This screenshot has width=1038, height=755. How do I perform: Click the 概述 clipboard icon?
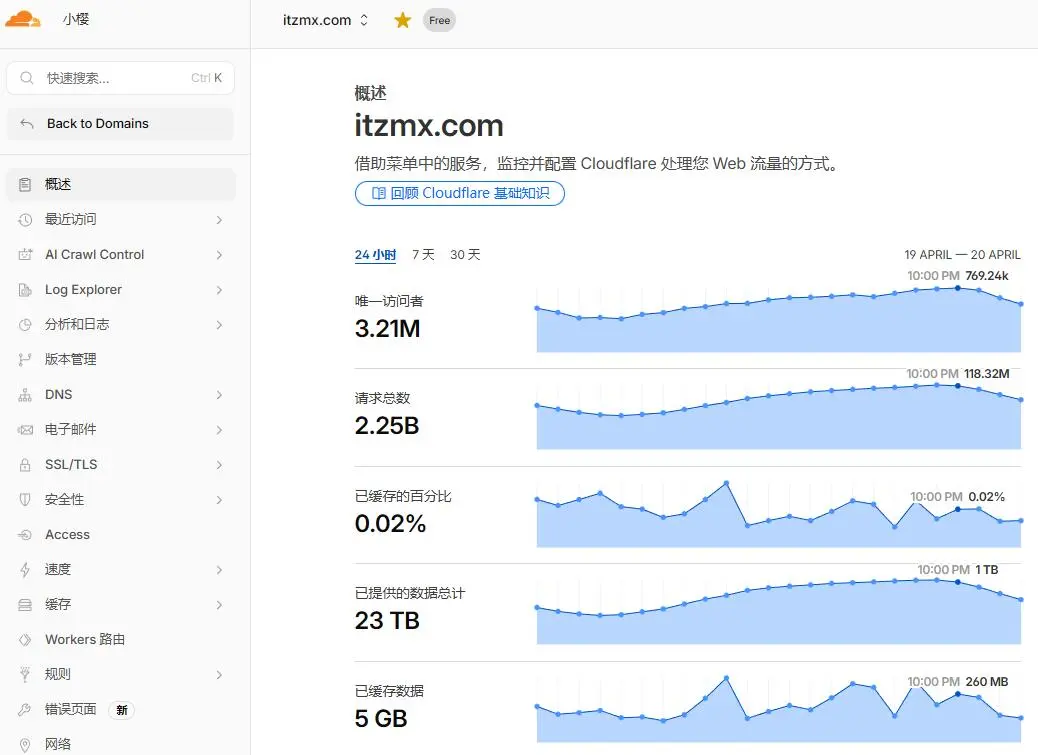[24, 185]
